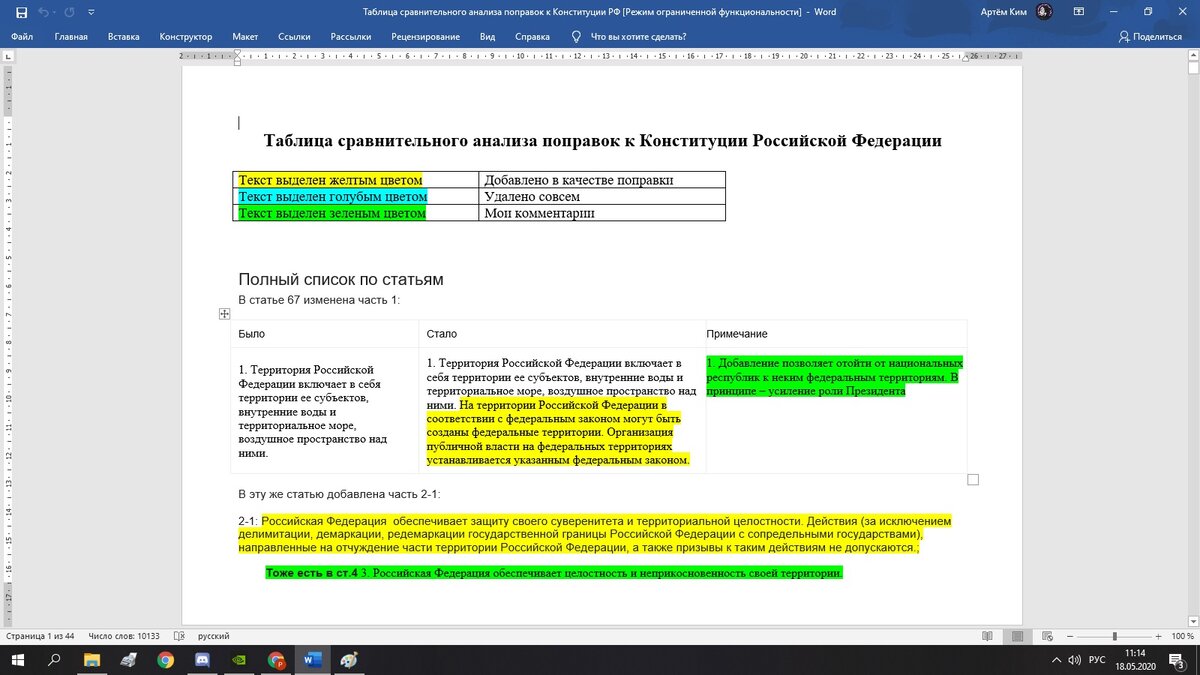Click the vertical scrollbar down arrow
The image size is (1200, 675).
[x=1193, y=620]
